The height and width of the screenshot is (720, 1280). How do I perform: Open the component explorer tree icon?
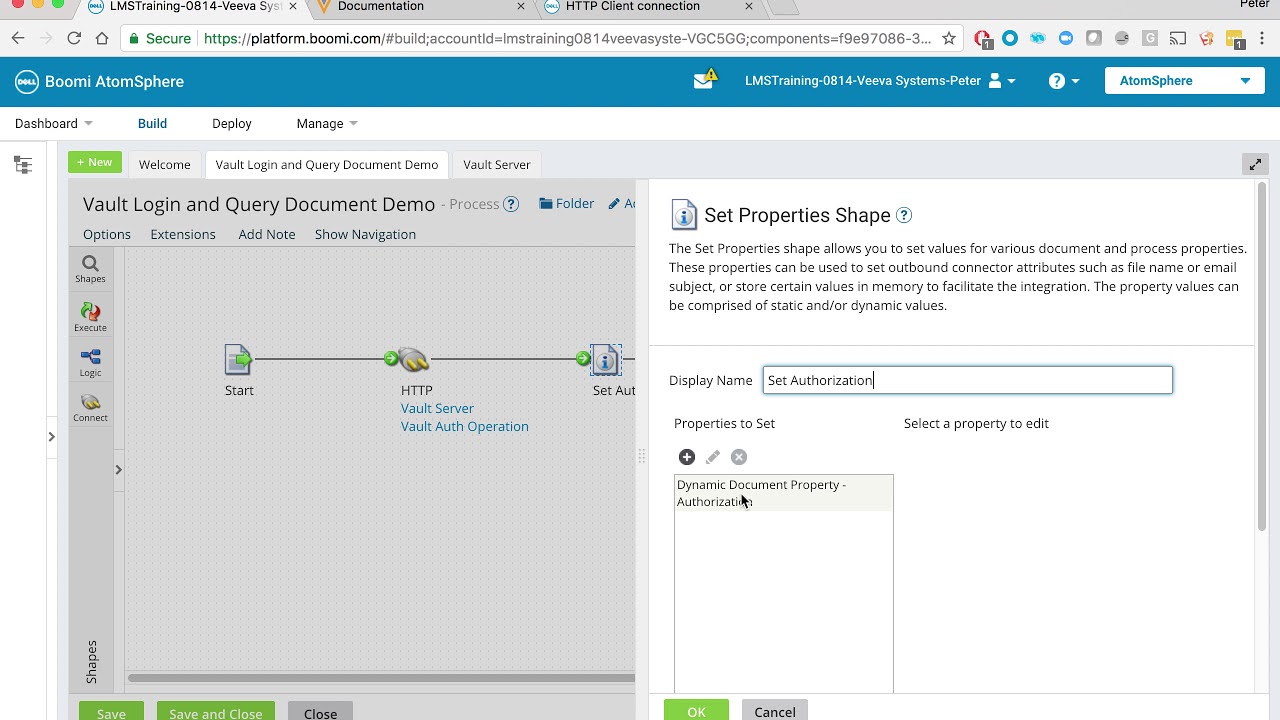pos(23,165)
